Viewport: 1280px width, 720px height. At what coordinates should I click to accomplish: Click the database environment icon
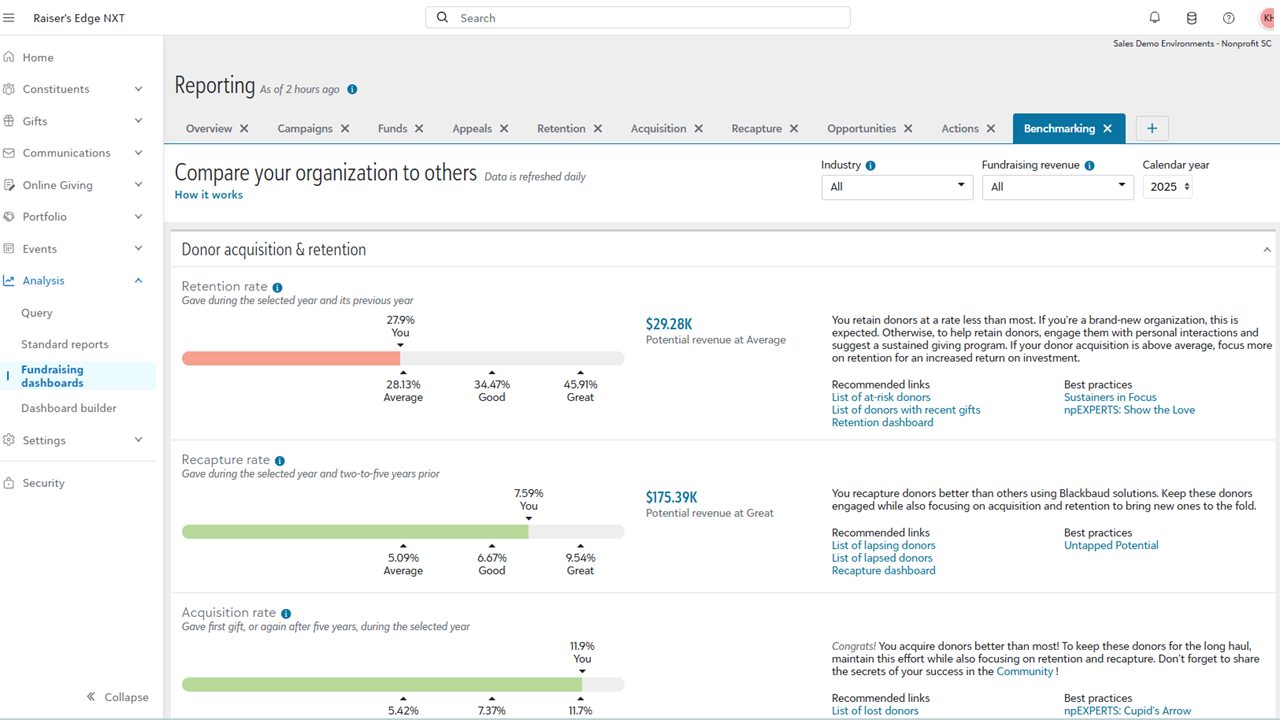pos(1191,18)
